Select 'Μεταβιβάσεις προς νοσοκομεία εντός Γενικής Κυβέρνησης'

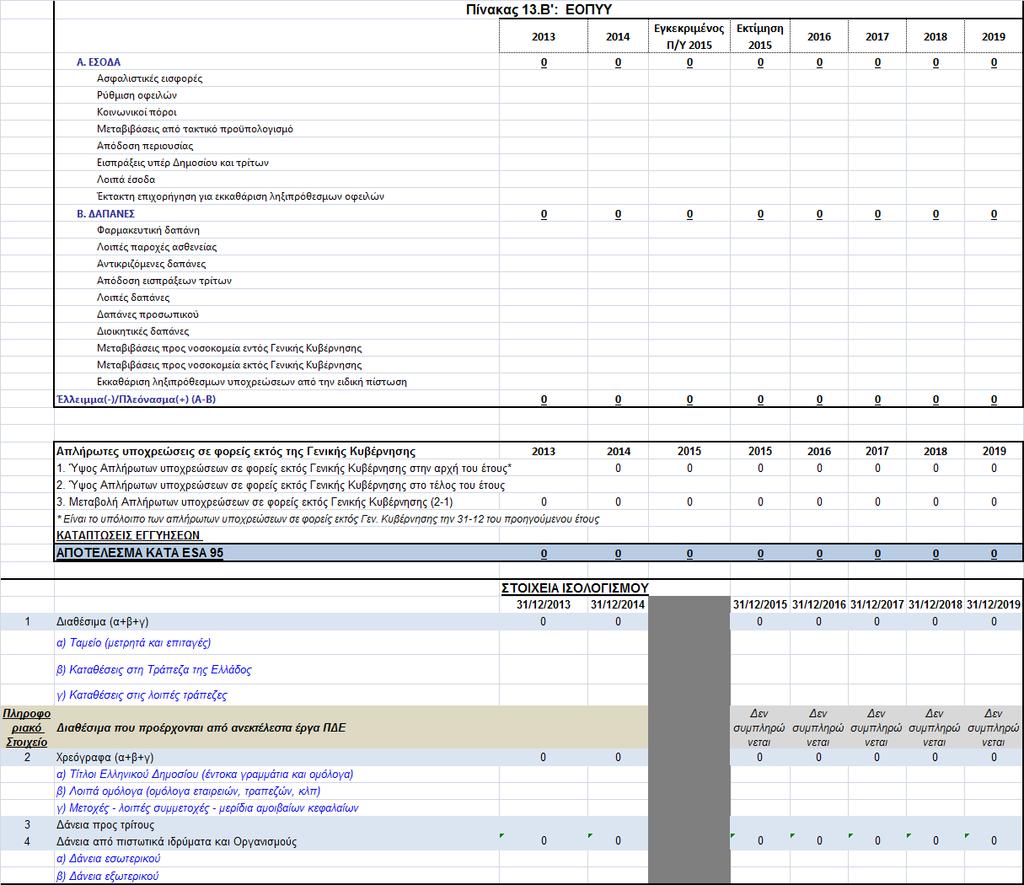229,348
